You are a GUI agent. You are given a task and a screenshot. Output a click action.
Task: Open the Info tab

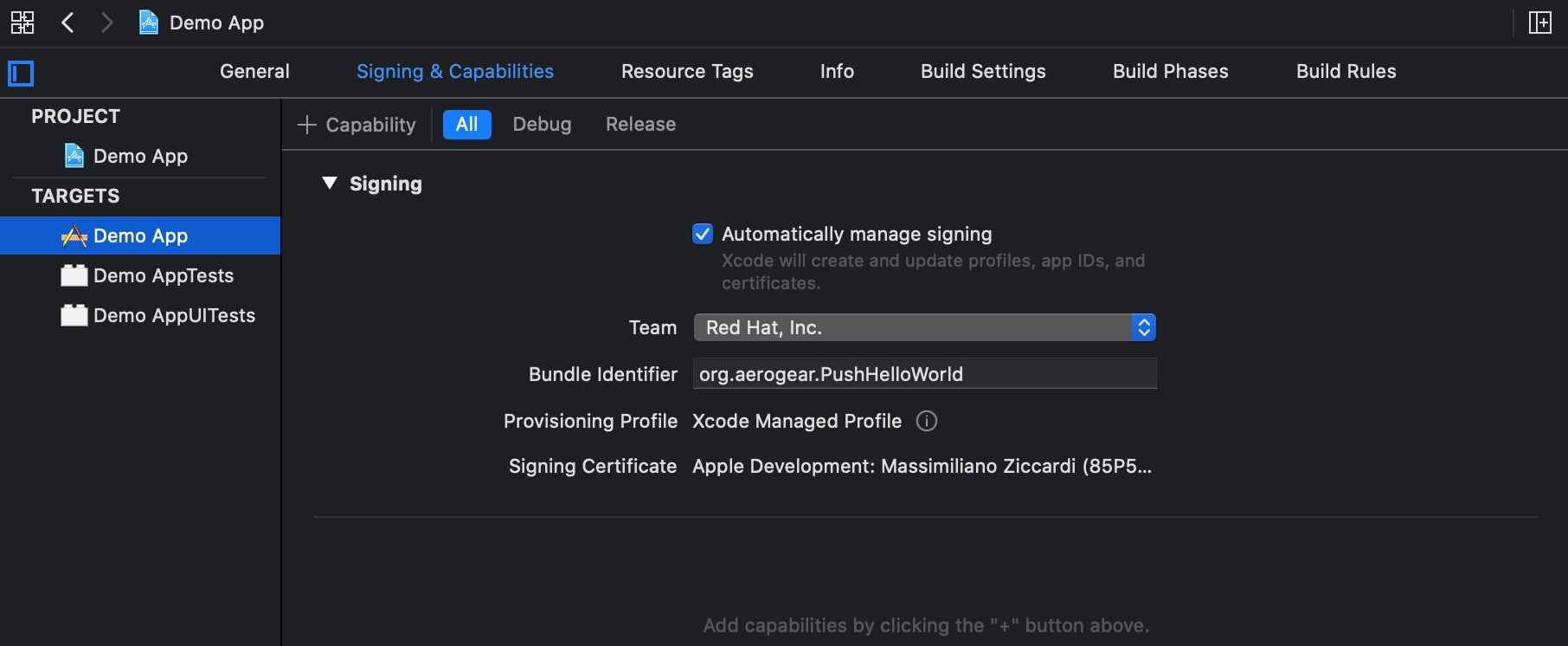[837, 72]
